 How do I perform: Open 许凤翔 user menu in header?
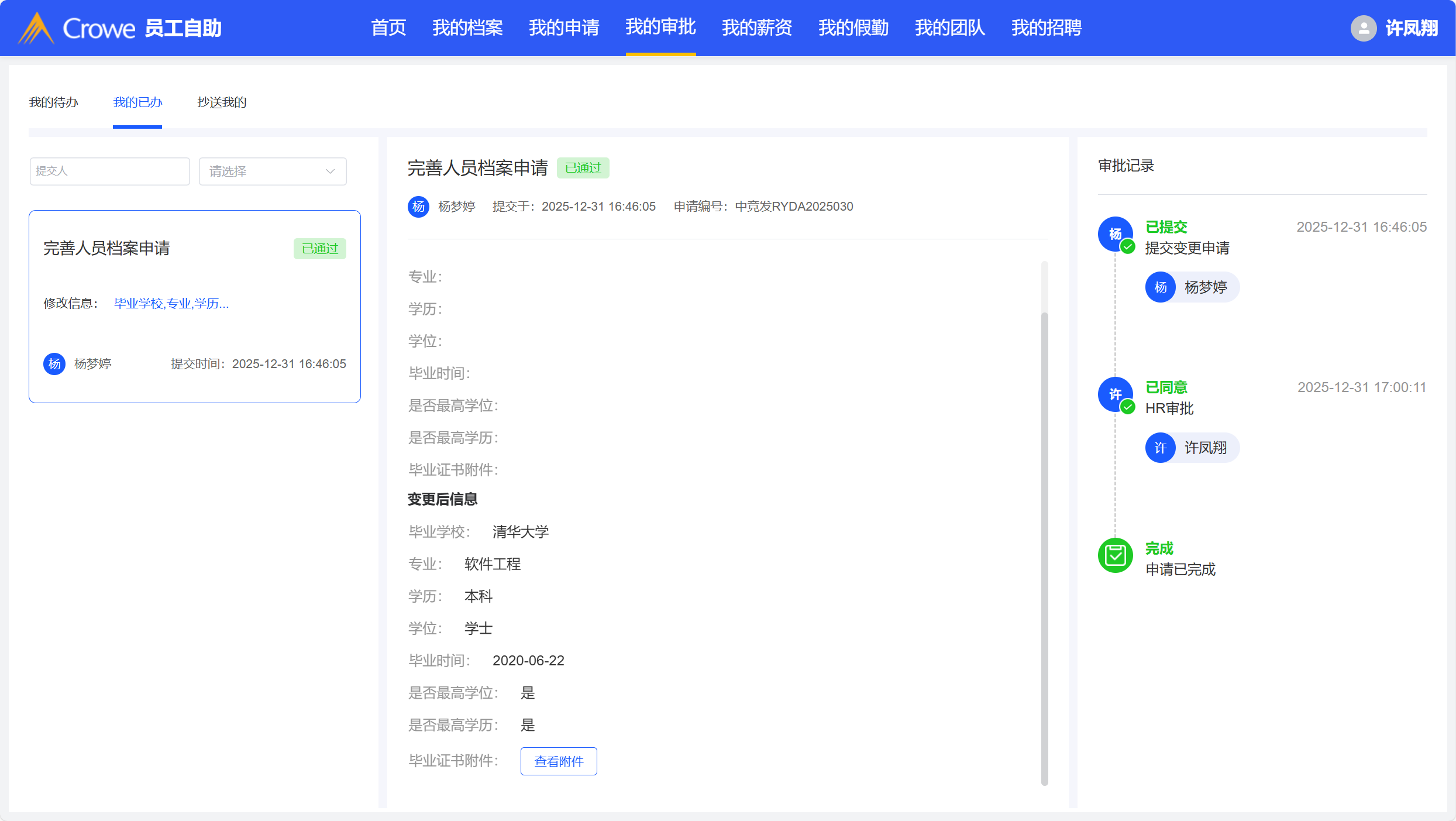(x=1411, y=28)
